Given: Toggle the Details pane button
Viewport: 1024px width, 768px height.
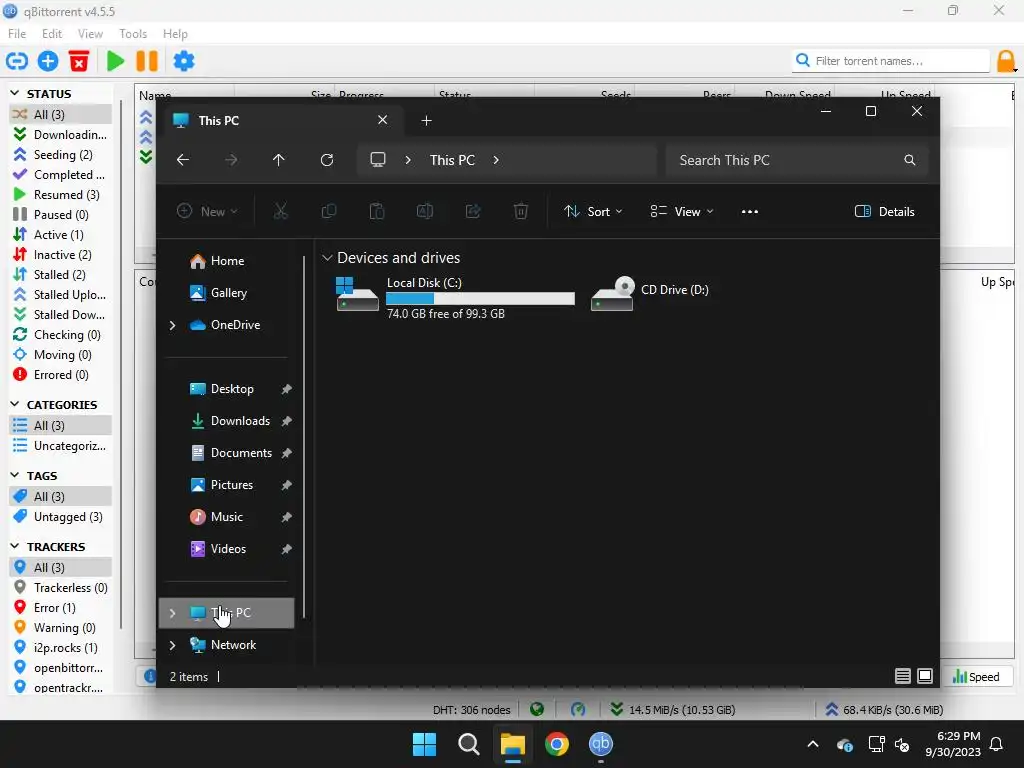Looking at the screenshot, I should tap(885, 212).
